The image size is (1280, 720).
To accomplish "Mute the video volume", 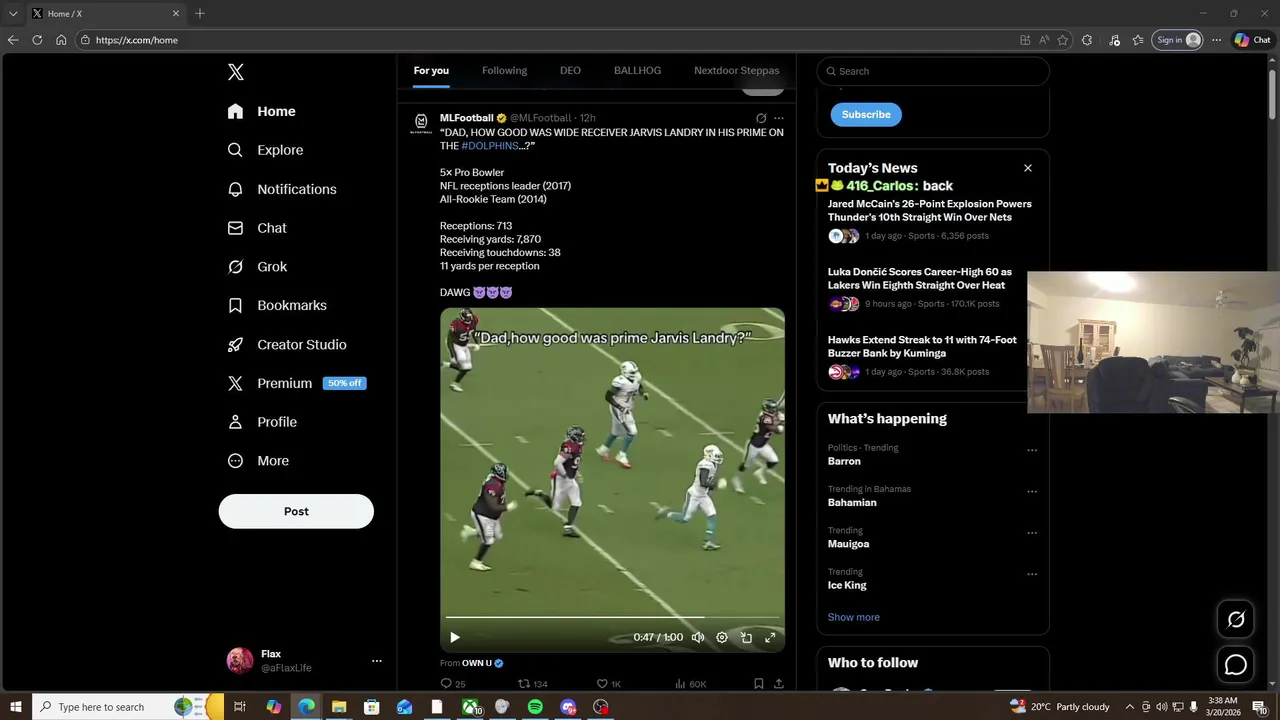I will pyautogui.click(x=698, y=637).
